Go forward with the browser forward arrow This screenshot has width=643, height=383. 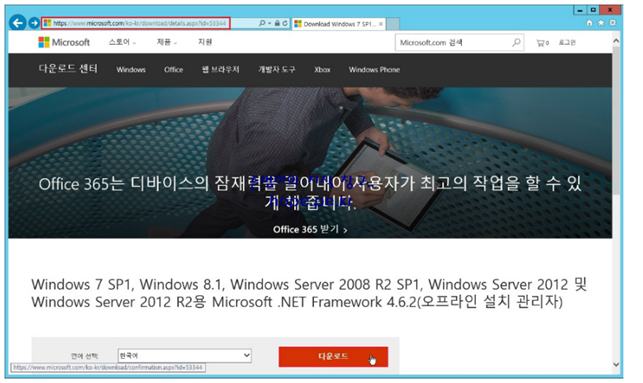pyautogui.click(x=34, y=23)
